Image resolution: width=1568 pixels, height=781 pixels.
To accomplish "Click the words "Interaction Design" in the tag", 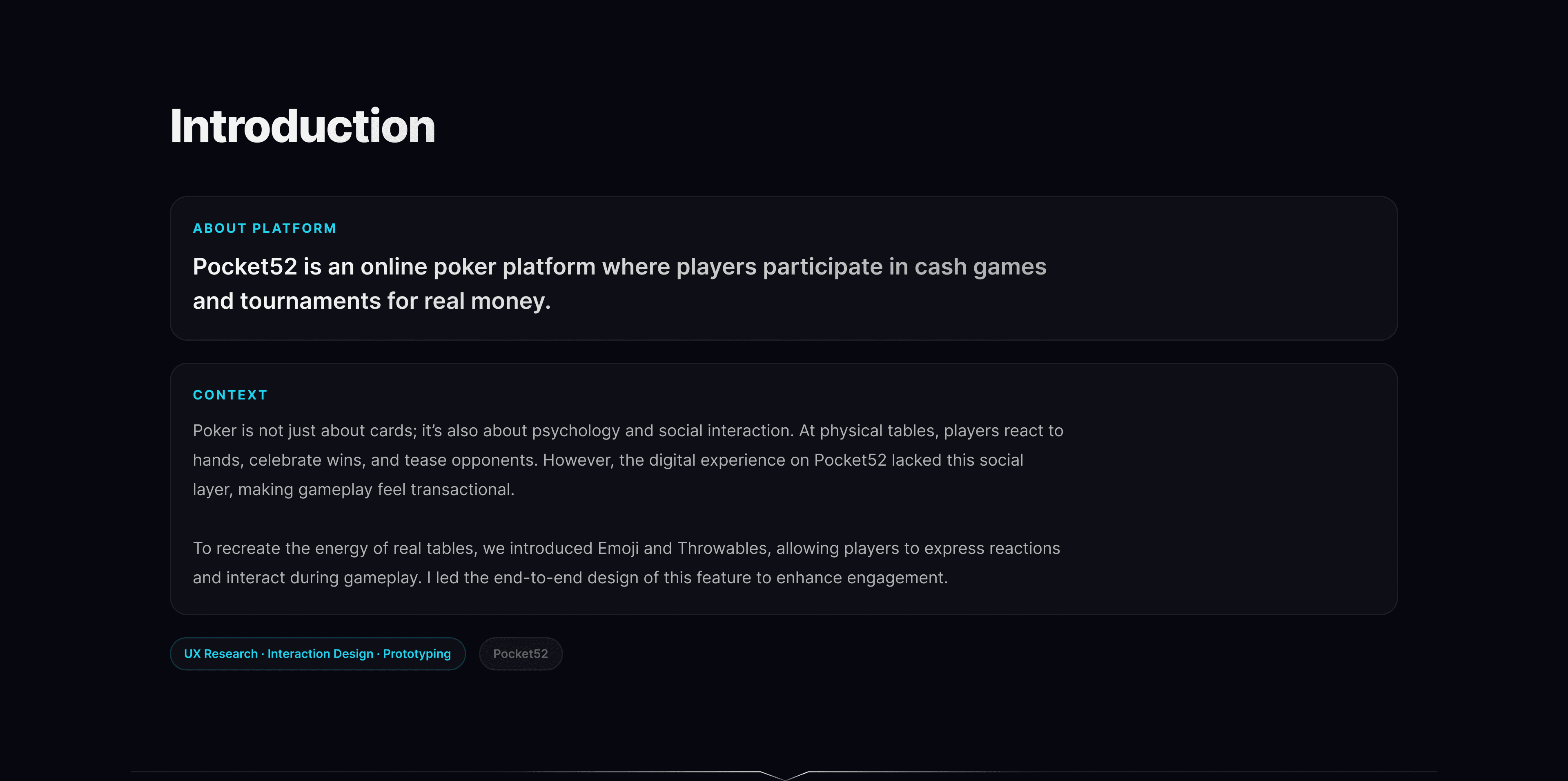I will pyautogui.click(x=320, y=654).
